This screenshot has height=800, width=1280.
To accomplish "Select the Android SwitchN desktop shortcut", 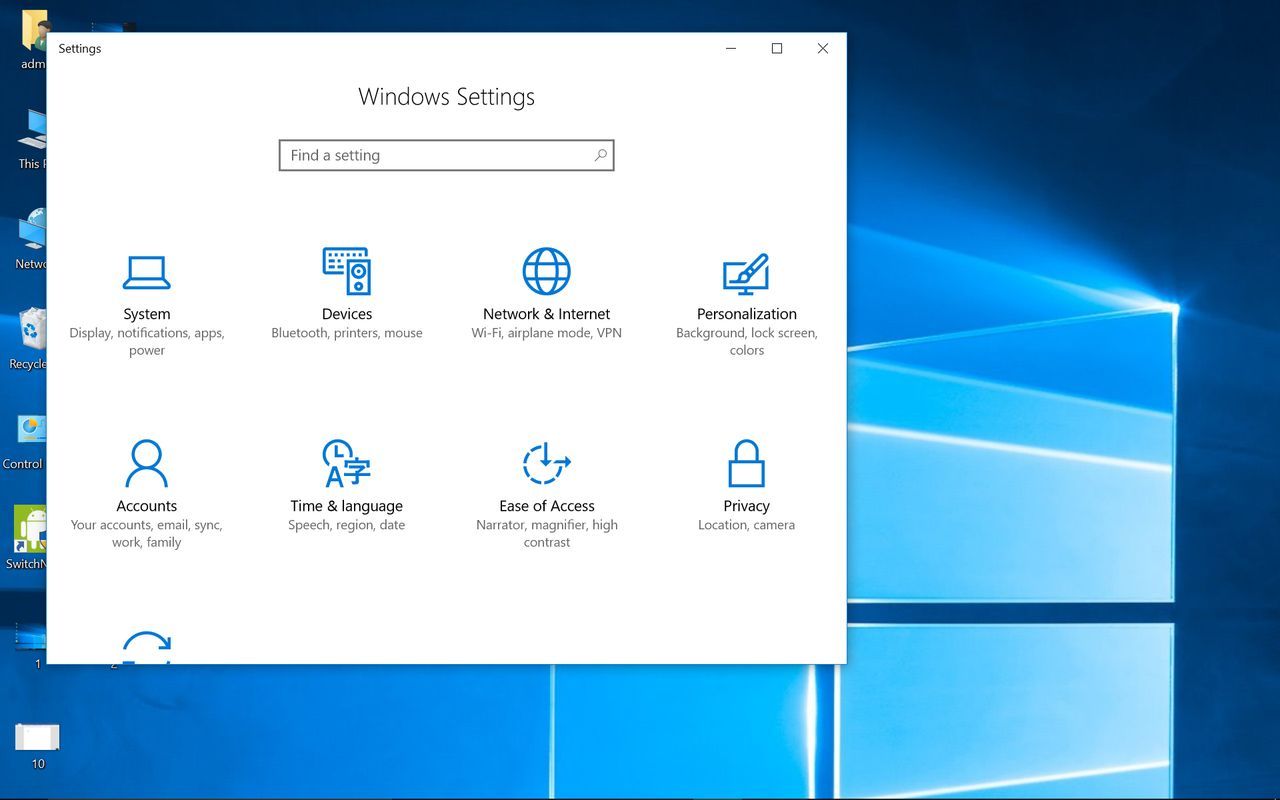I will tap(30, 530).
